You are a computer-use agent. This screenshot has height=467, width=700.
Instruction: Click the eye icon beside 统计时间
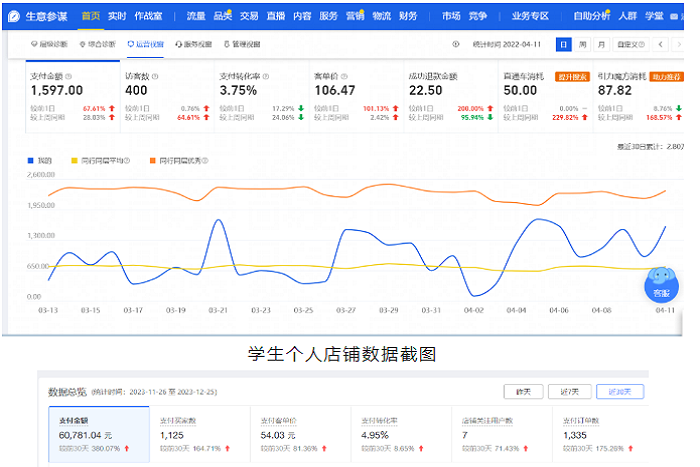tap(456, 44)
